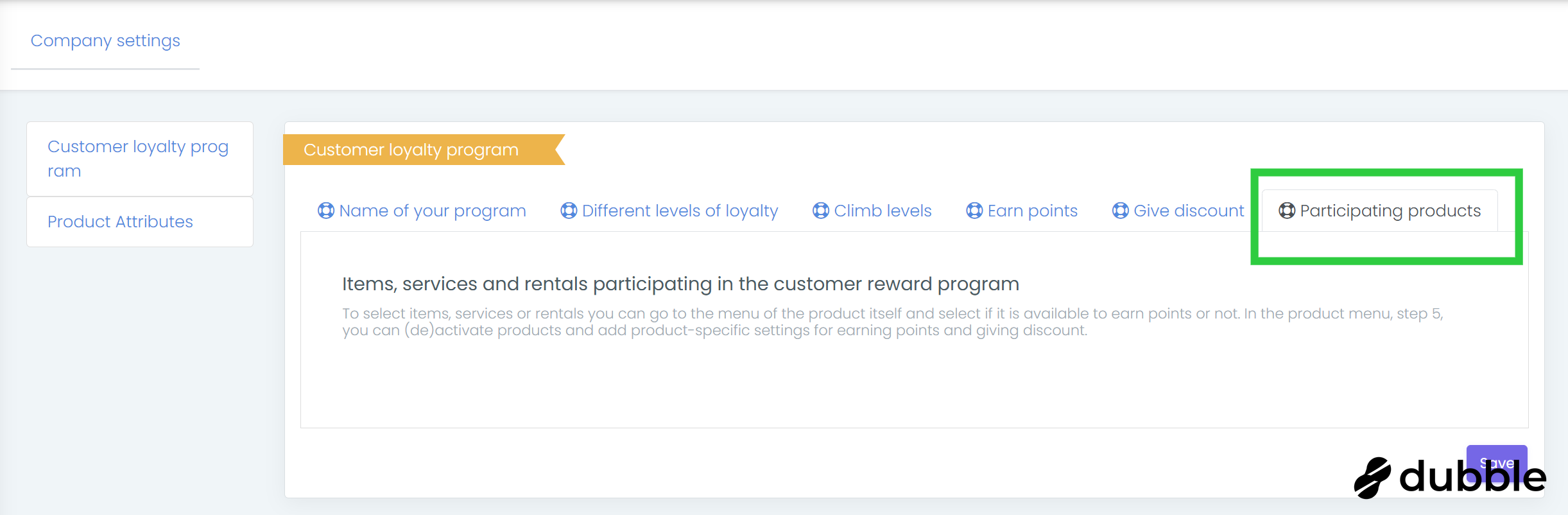
Task: Open the Give discount tab
Action: pos(1189,211)
